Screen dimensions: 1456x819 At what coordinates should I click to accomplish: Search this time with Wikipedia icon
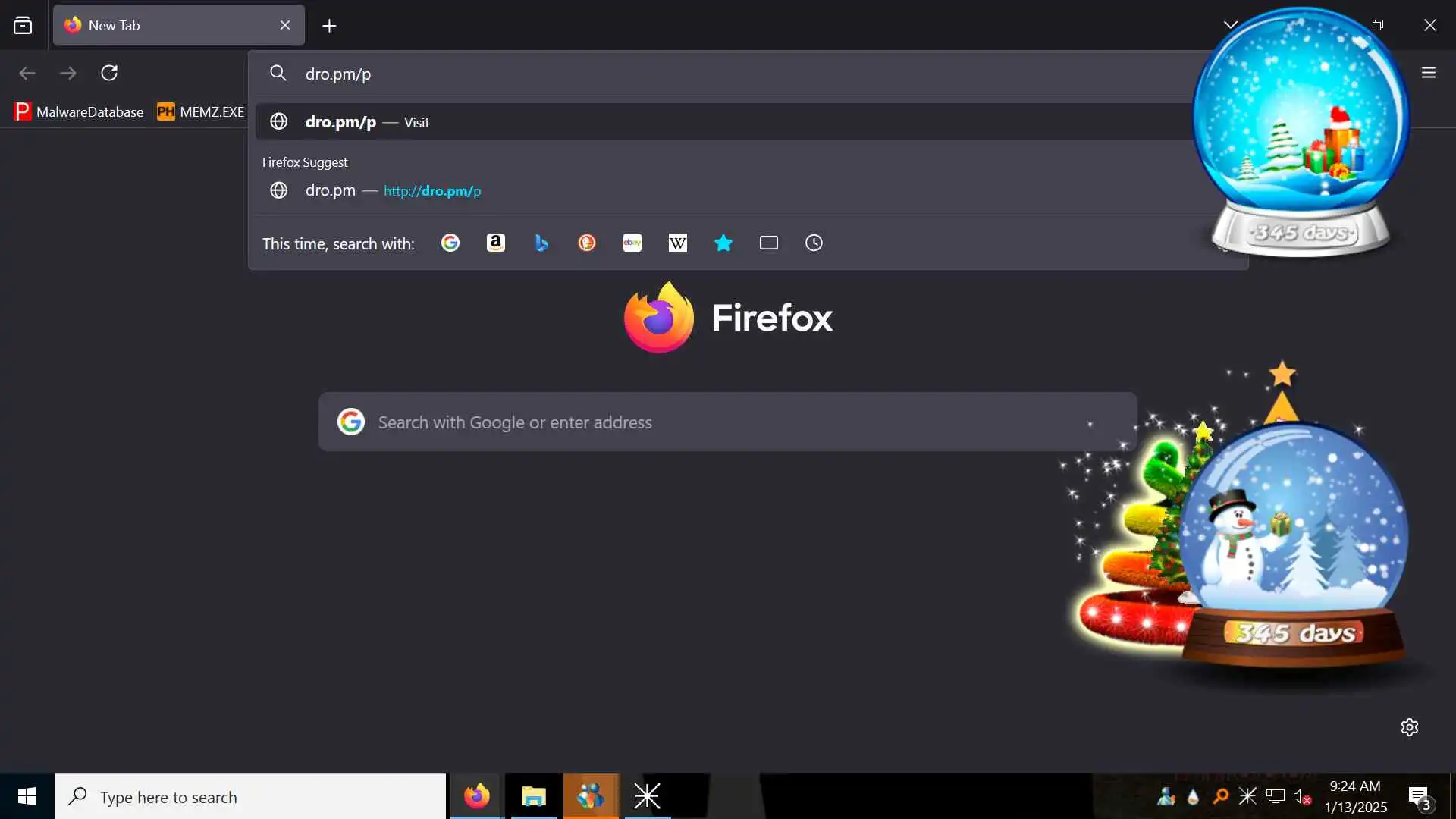tap(678, 243)
